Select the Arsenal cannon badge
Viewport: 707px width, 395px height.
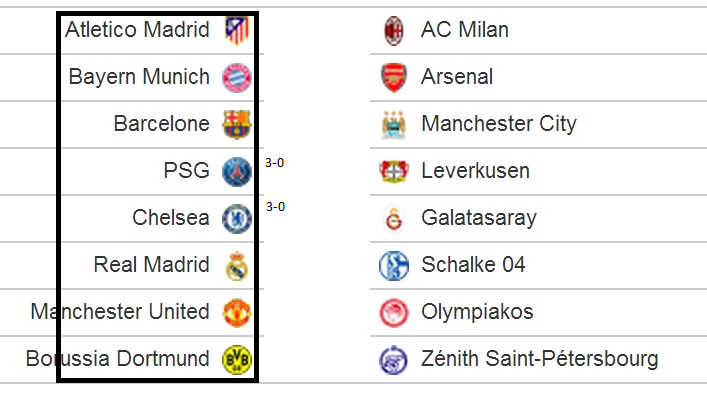pyautogui.click(x=394, y=78)
